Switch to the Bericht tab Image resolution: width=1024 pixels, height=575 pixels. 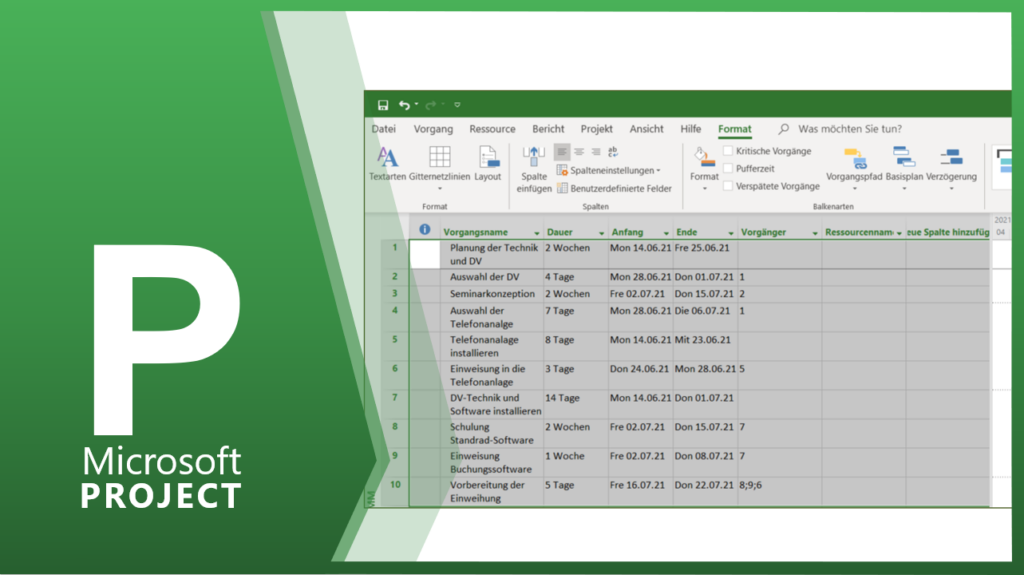pos(548,129)
